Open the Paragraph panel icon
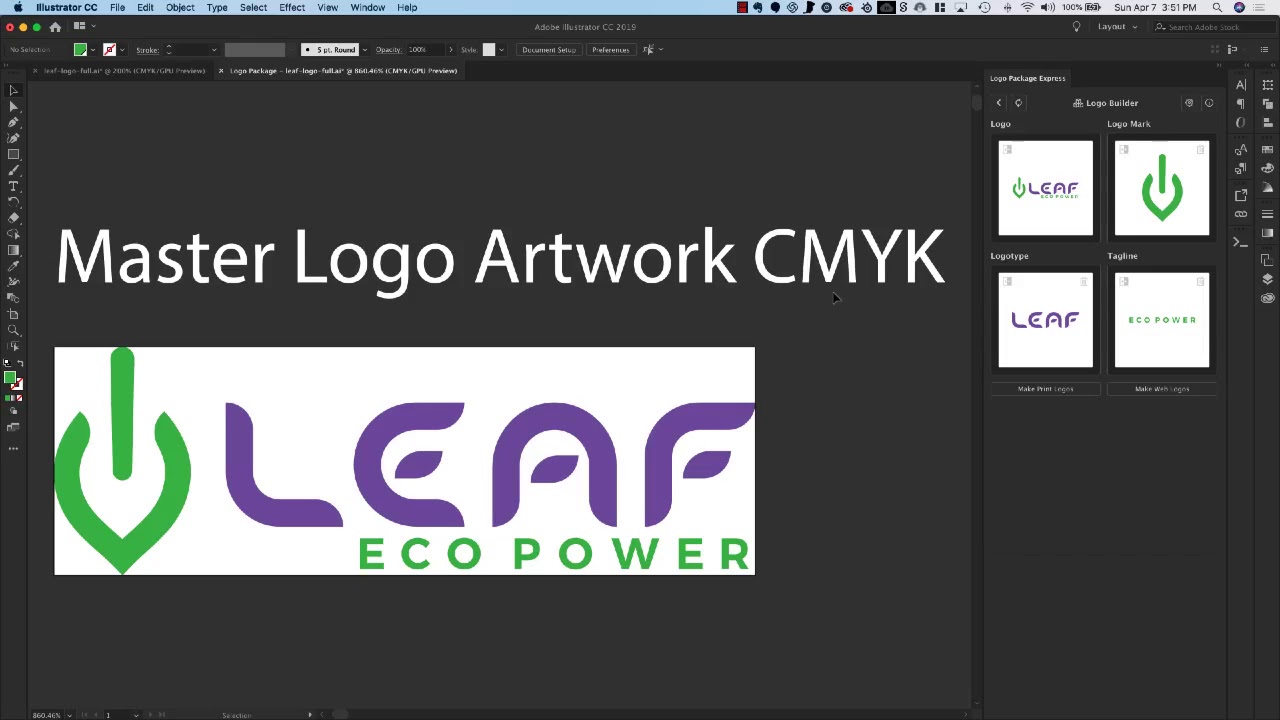The width and height of the screenshot is (1280, 720). (x=1241, y=104)
